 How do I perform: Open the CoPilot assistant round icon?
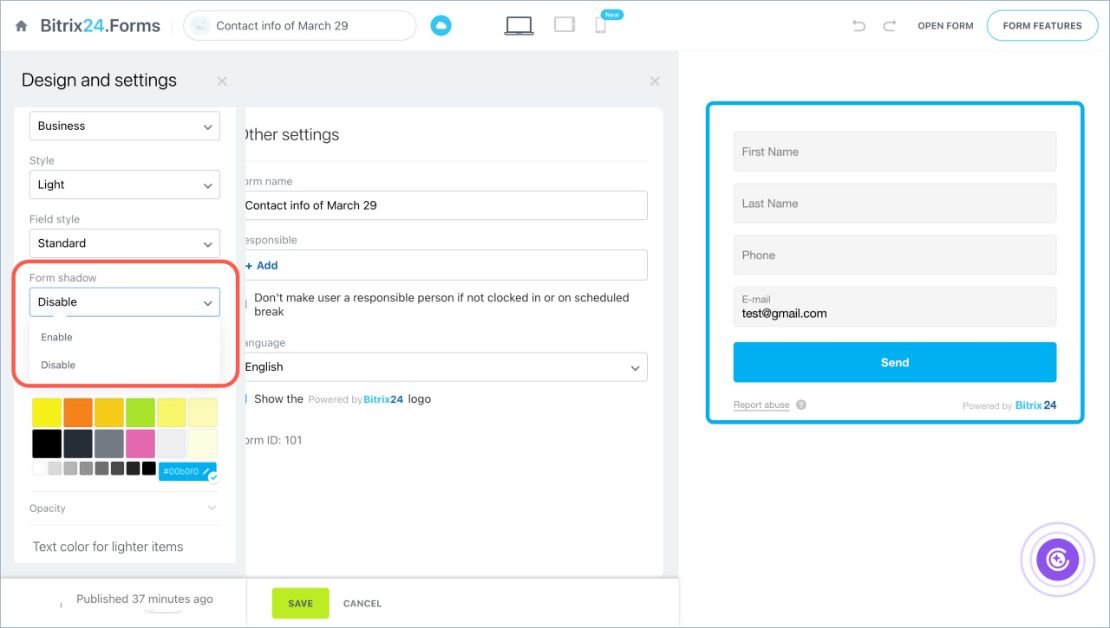[1058, 559]
